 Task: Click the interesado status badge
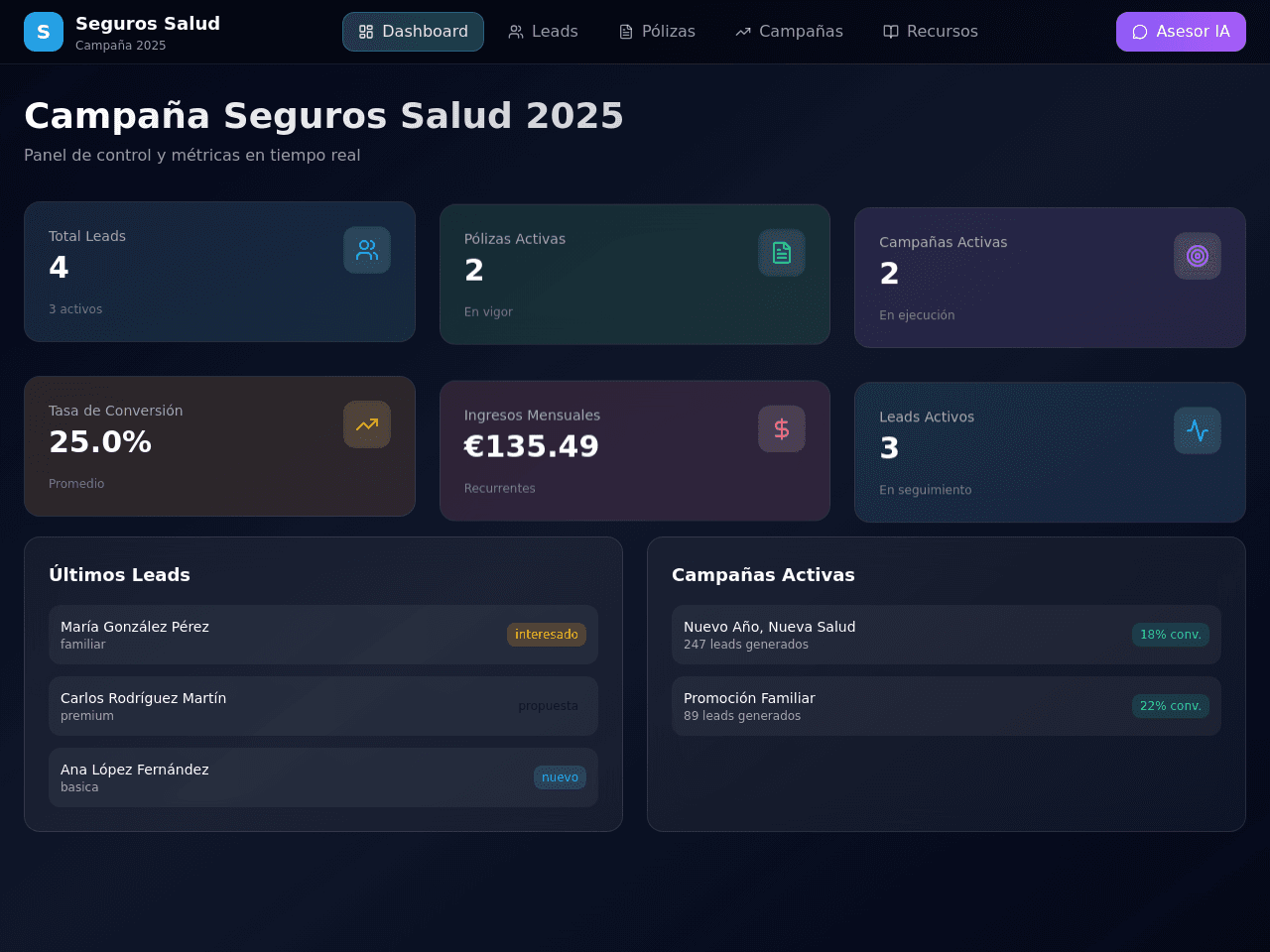547,635
